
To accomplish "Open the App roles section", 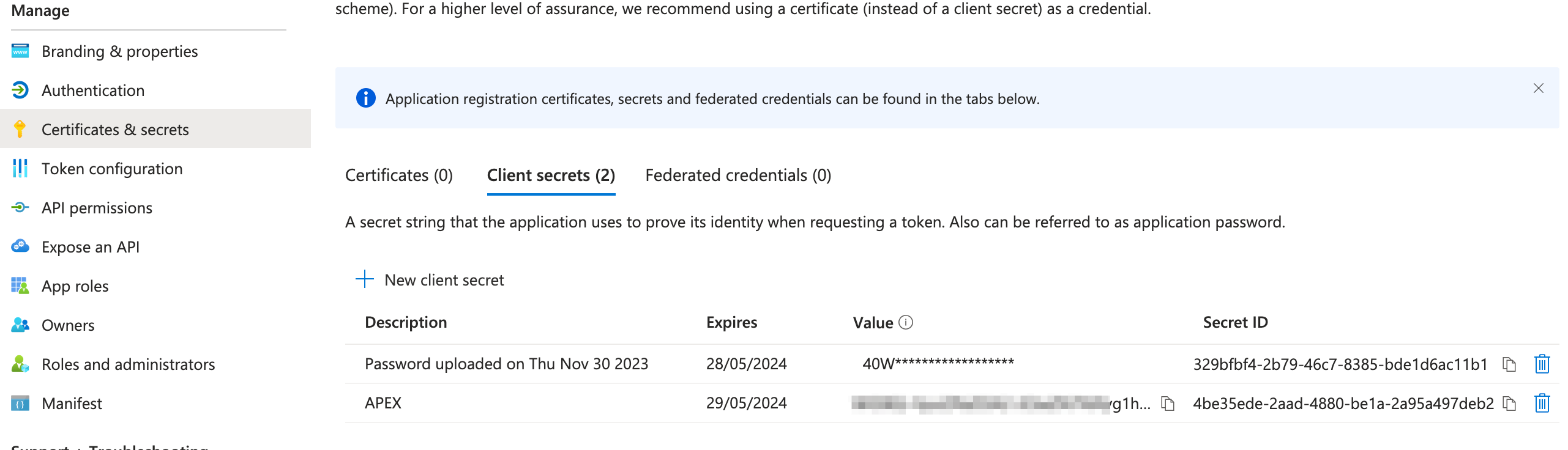I will pyautogui.click(x=75, y=286).
